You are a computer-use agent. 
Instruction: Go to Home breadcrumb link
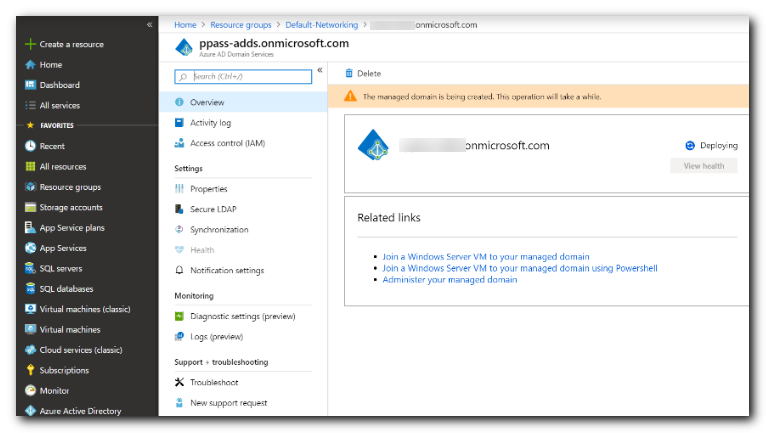pyautogui.click(x=185, y=24)
